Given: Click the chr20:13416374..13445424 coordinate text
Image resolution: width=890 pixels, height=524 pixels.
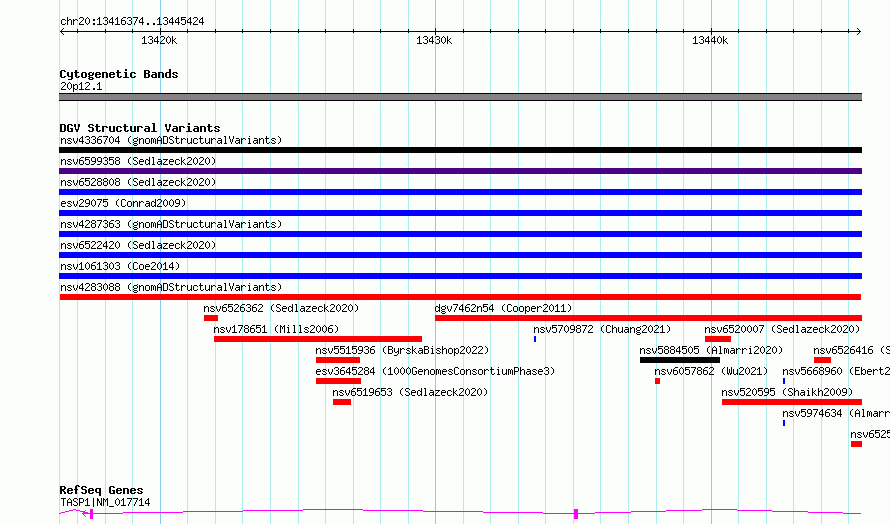Looking at the screenshot, I should click(132, 22).
